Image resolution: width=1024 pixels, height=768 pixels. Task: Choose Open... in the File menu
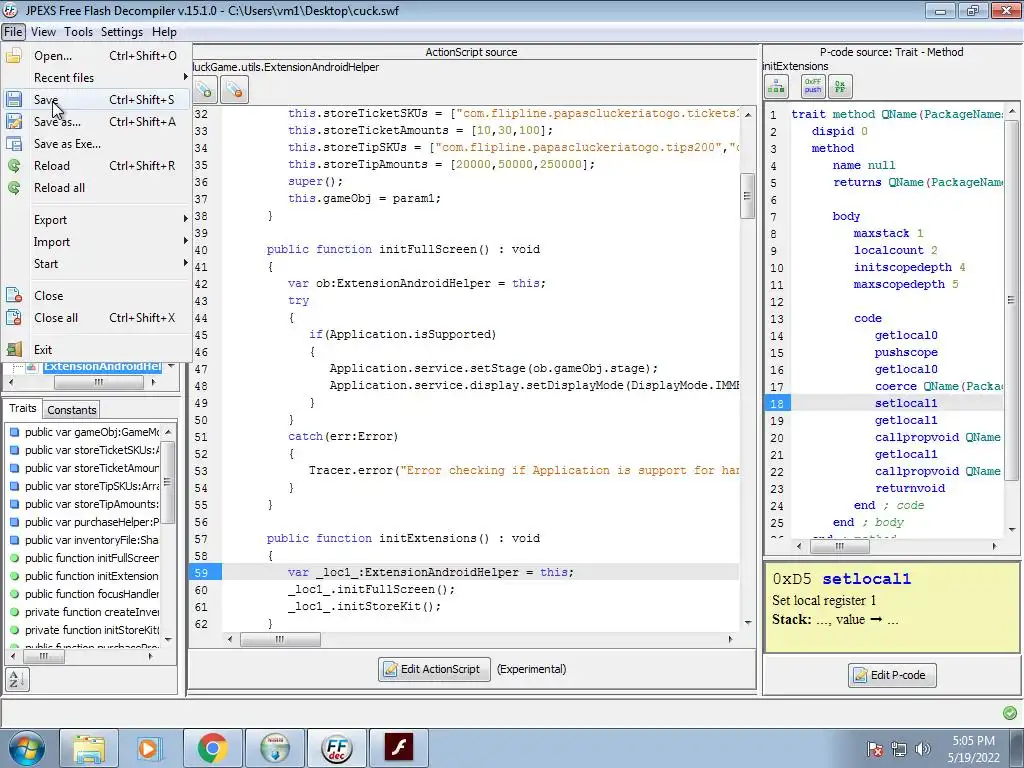(97, 56)
